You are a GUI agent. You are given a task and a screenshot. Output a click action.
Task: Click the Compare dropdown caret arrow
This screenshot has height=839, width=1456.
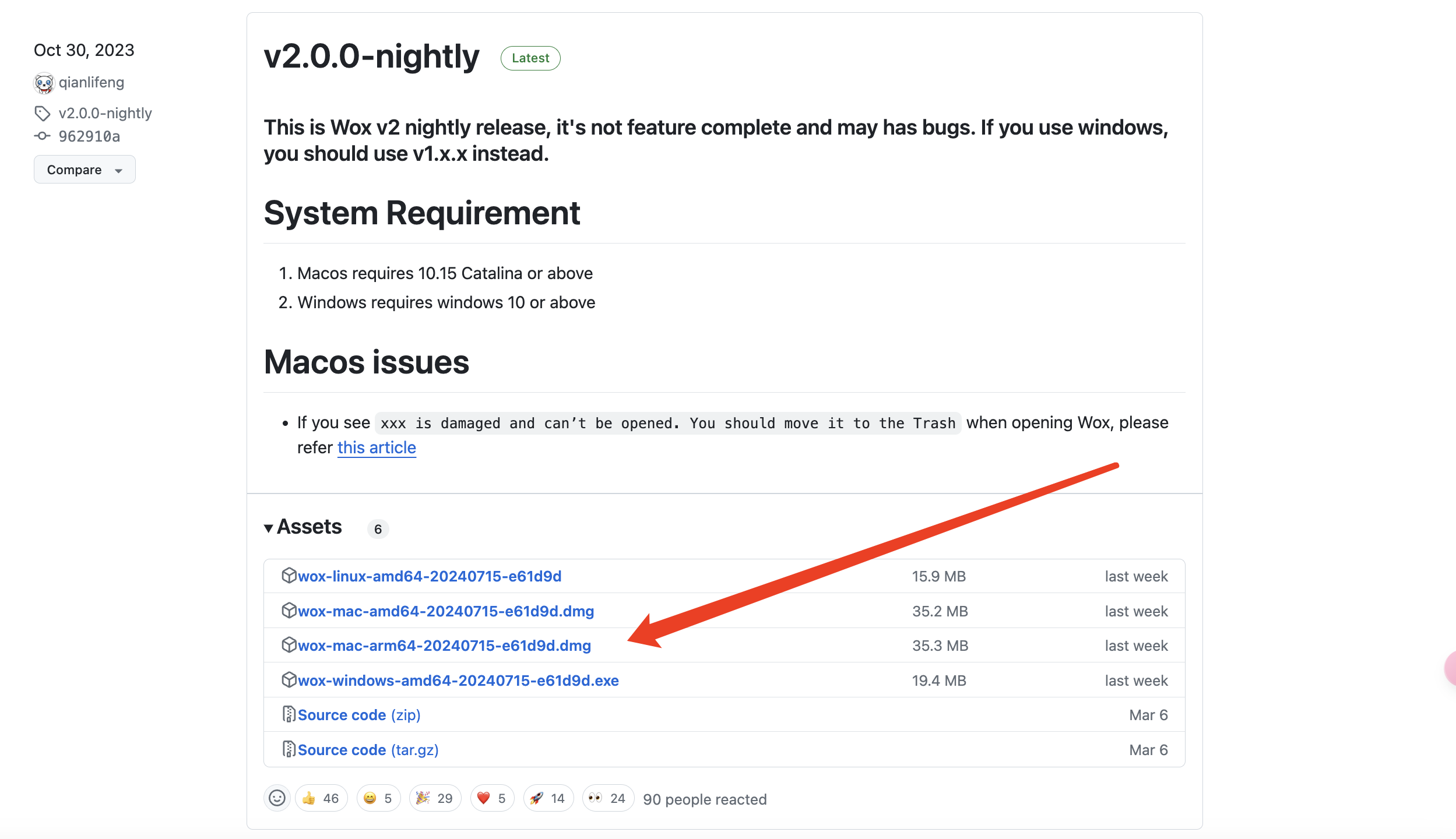point(119,171)
